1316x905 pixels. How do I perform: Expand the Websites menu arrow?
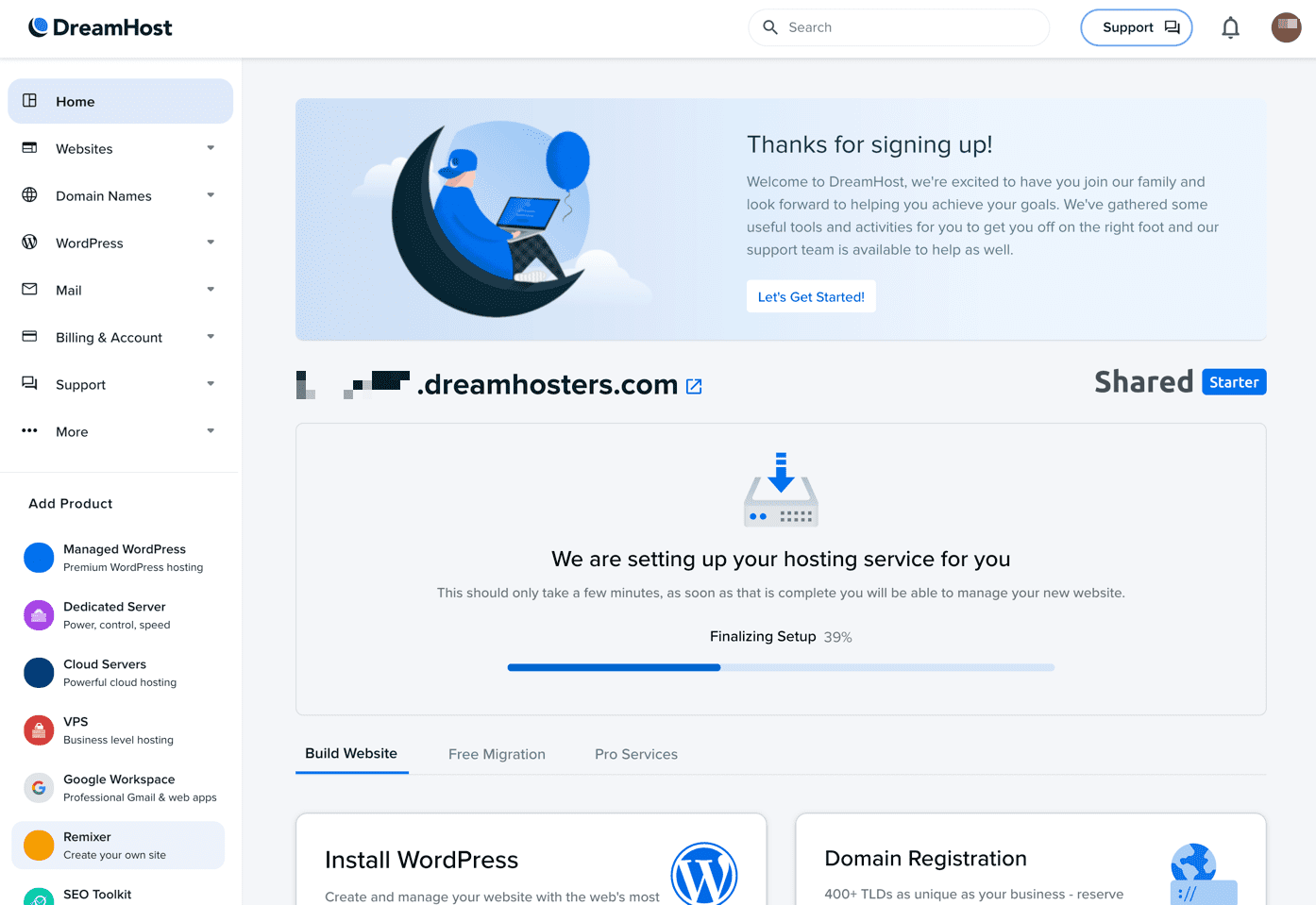[x=211, y=148]
